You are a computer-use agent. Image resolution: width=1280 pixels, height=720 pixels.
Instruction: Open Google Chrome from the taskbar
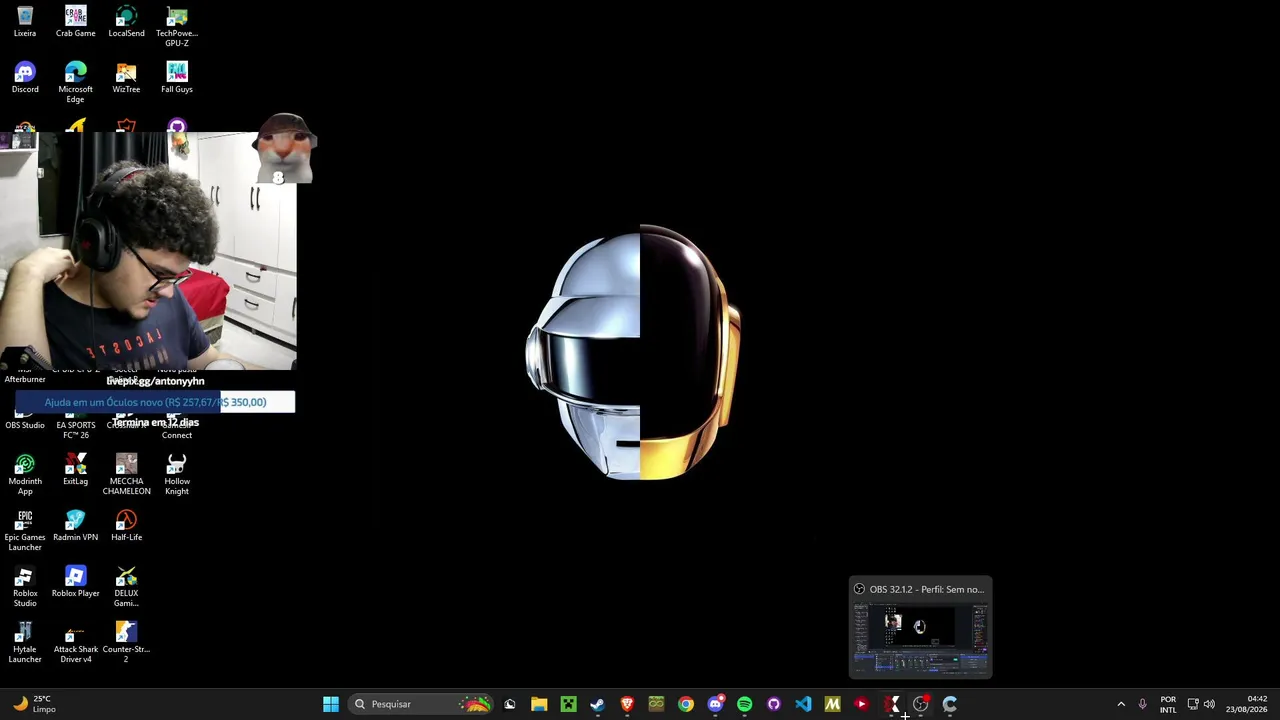pyautogui.click(x=685, y=704)
